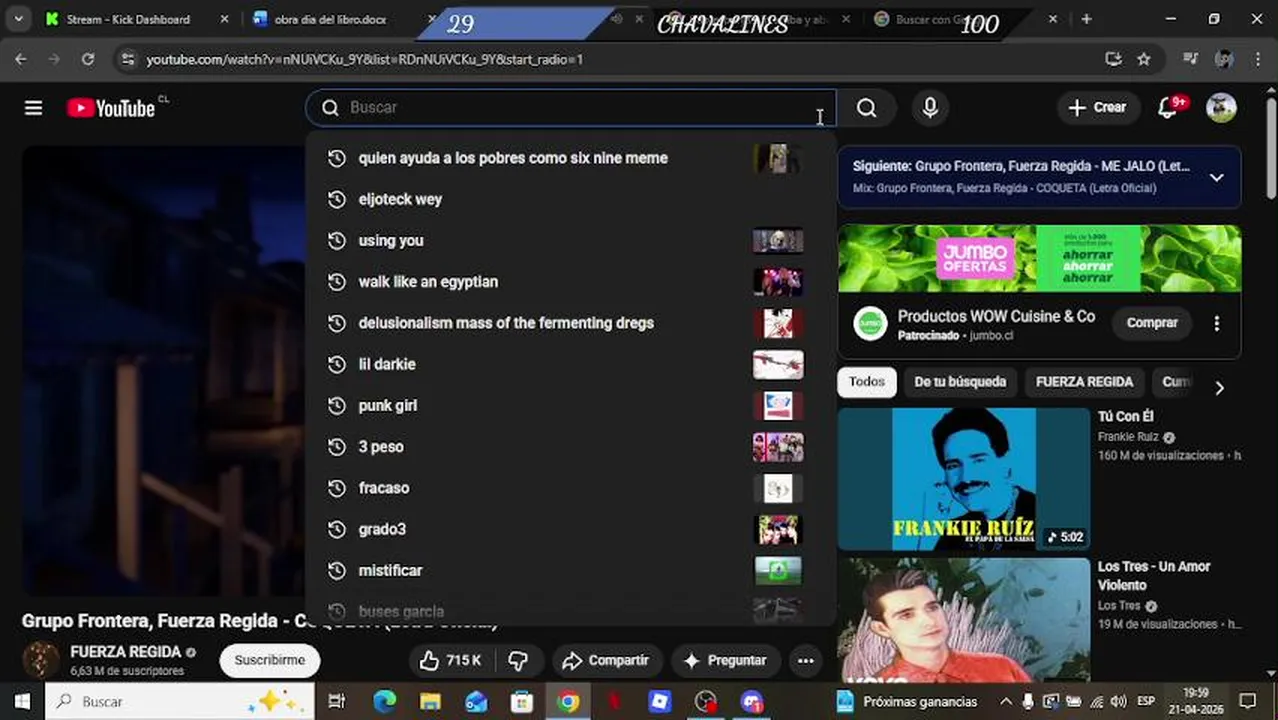Click the Chrome address bar URL

(365, 59)
